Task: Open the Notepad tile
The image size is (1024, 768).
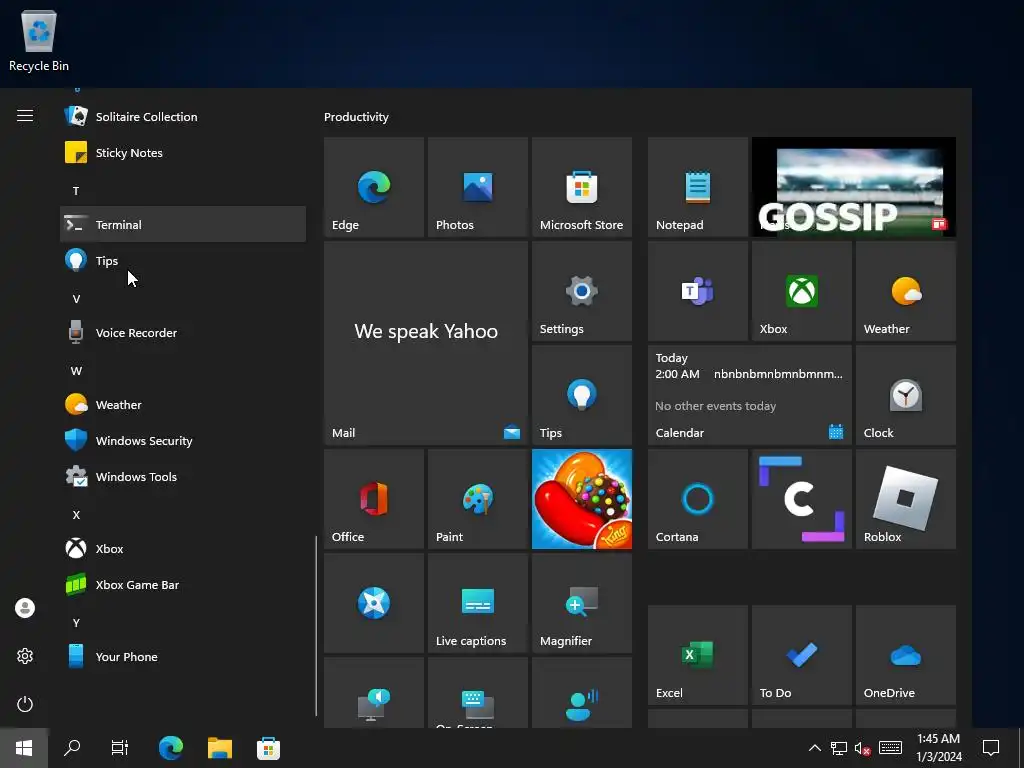Action: click(x=697, y=187)
